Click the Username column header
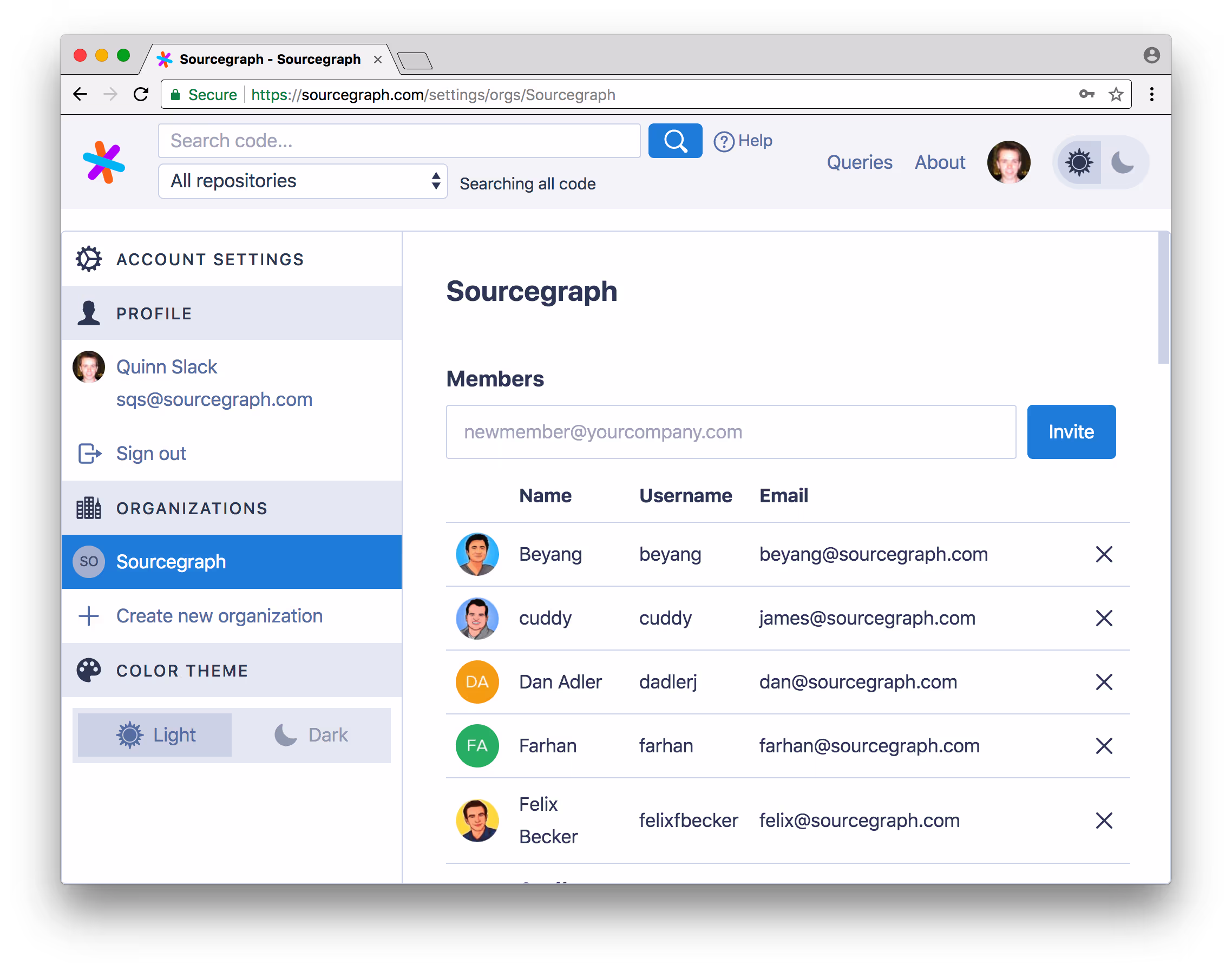 coord(686,496)
